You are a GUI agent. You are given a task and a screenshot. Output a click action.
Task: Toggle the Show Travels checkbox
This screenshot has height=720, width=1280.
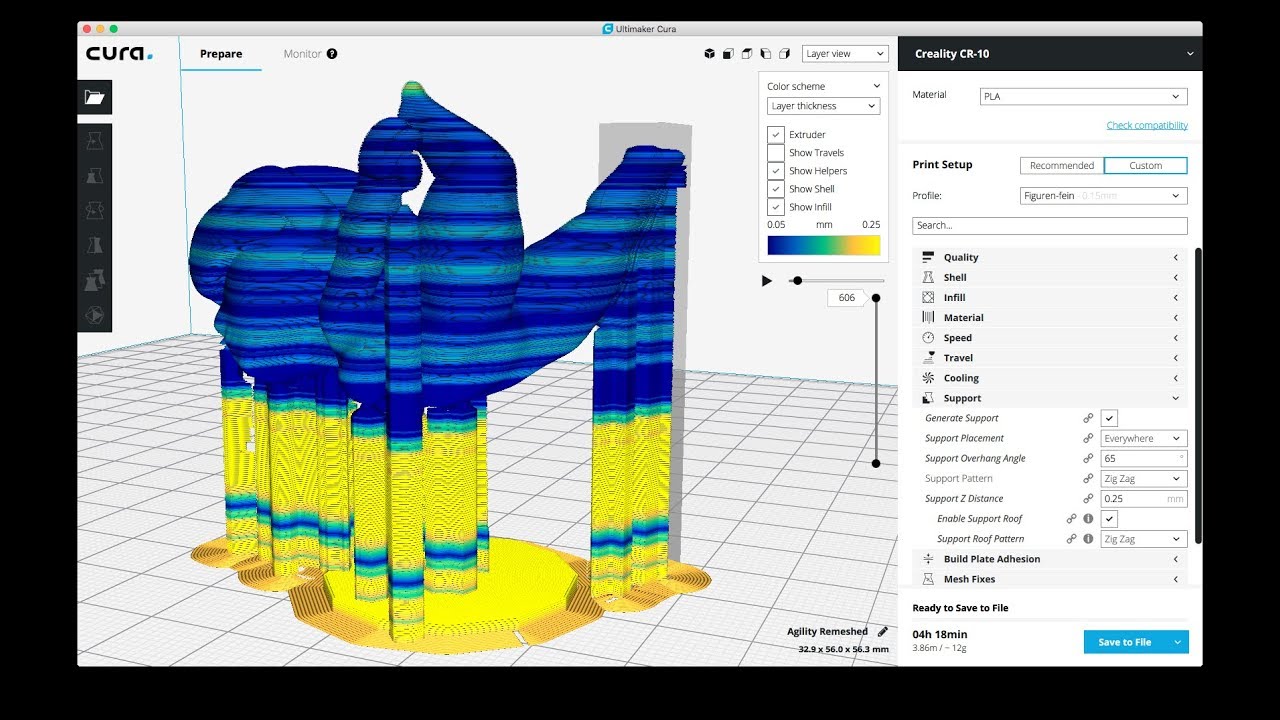coord(775,152)
